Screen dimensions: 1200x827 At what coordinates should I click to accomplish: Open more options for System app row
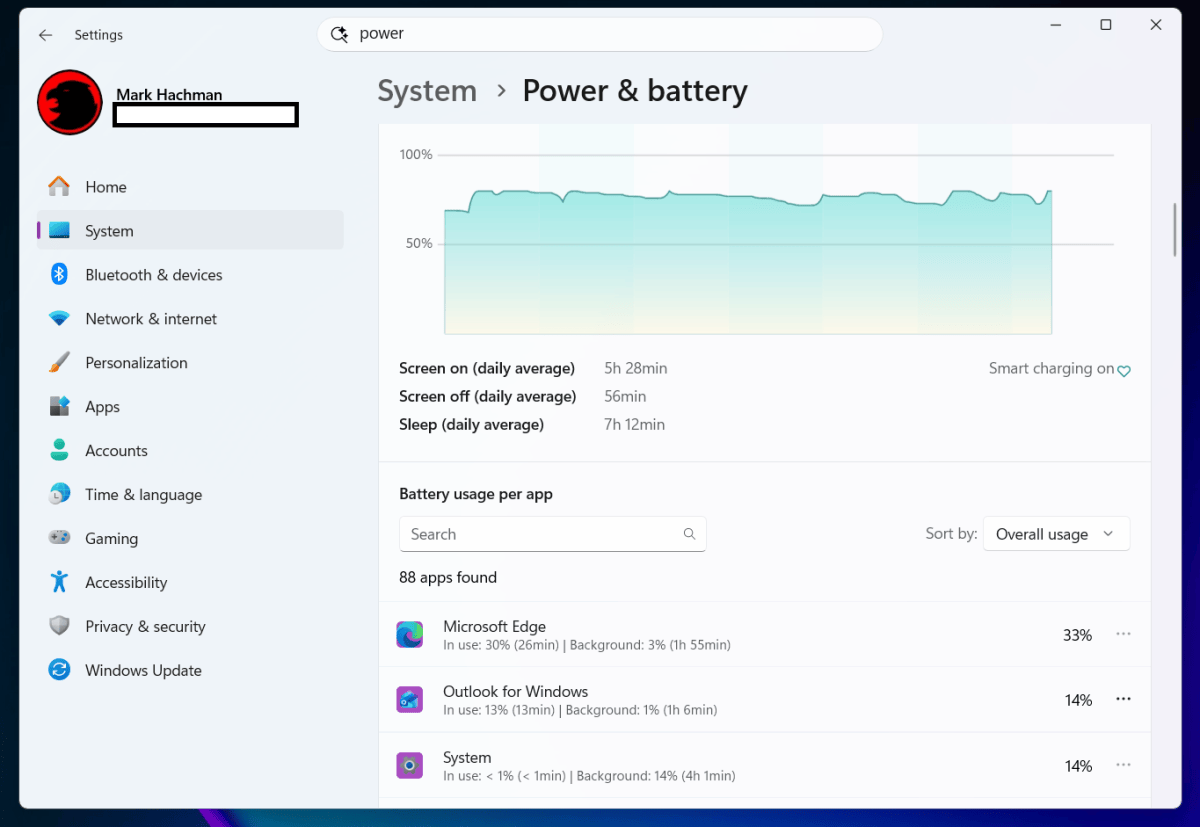[1123, 765]
